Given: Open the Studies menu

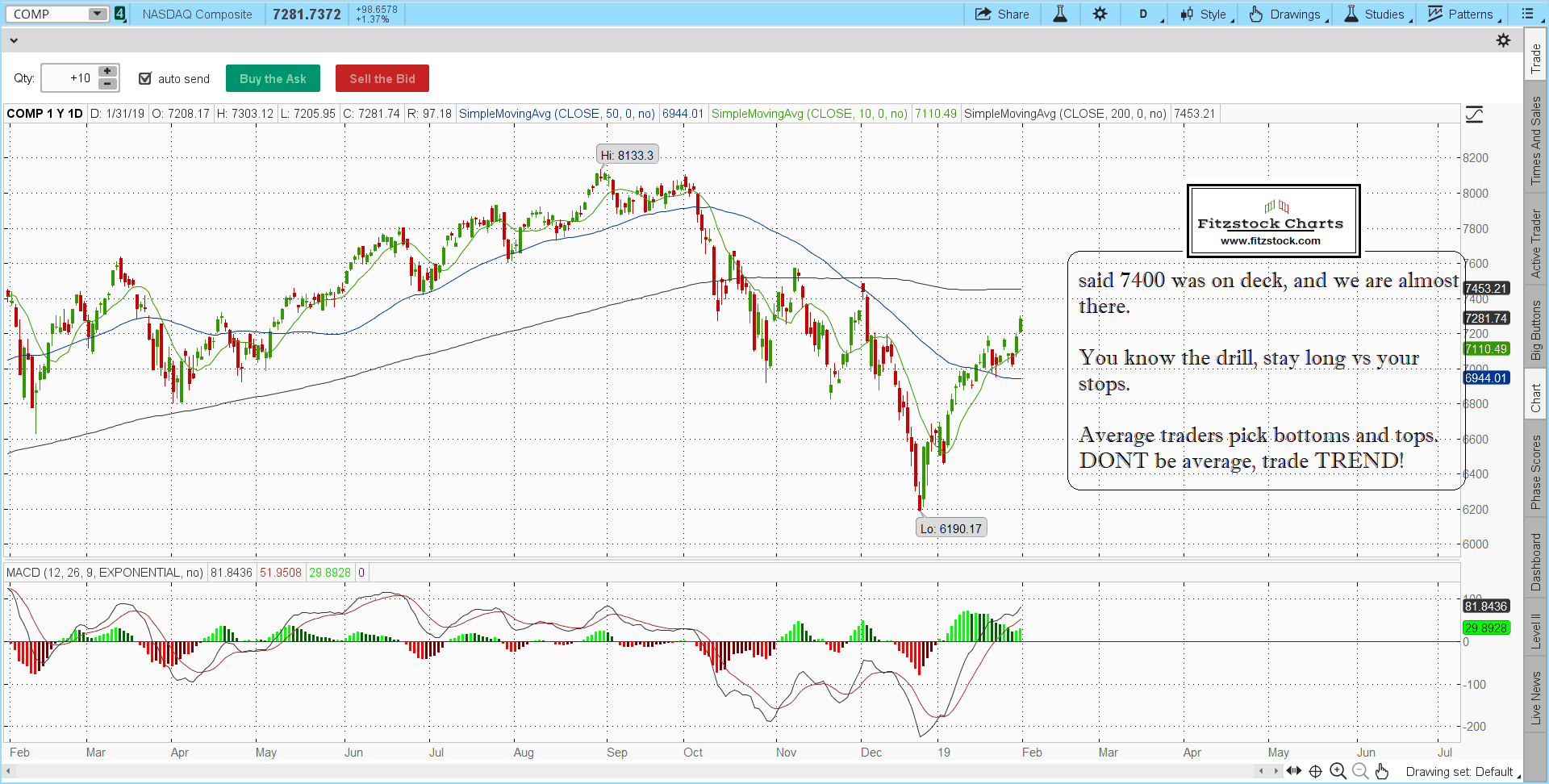Looking at the screenshot, I should click(x=1376, y=14).
